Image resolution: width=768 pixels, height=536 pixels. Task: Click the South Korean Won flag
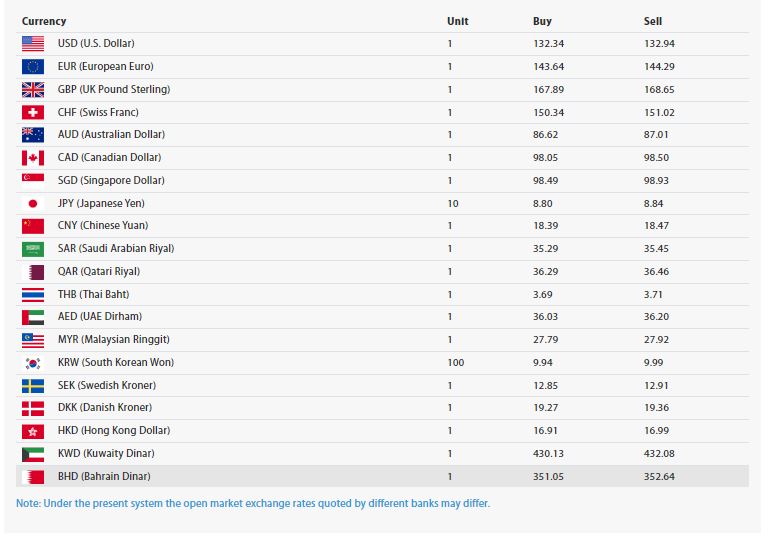[x=33, y=362]
